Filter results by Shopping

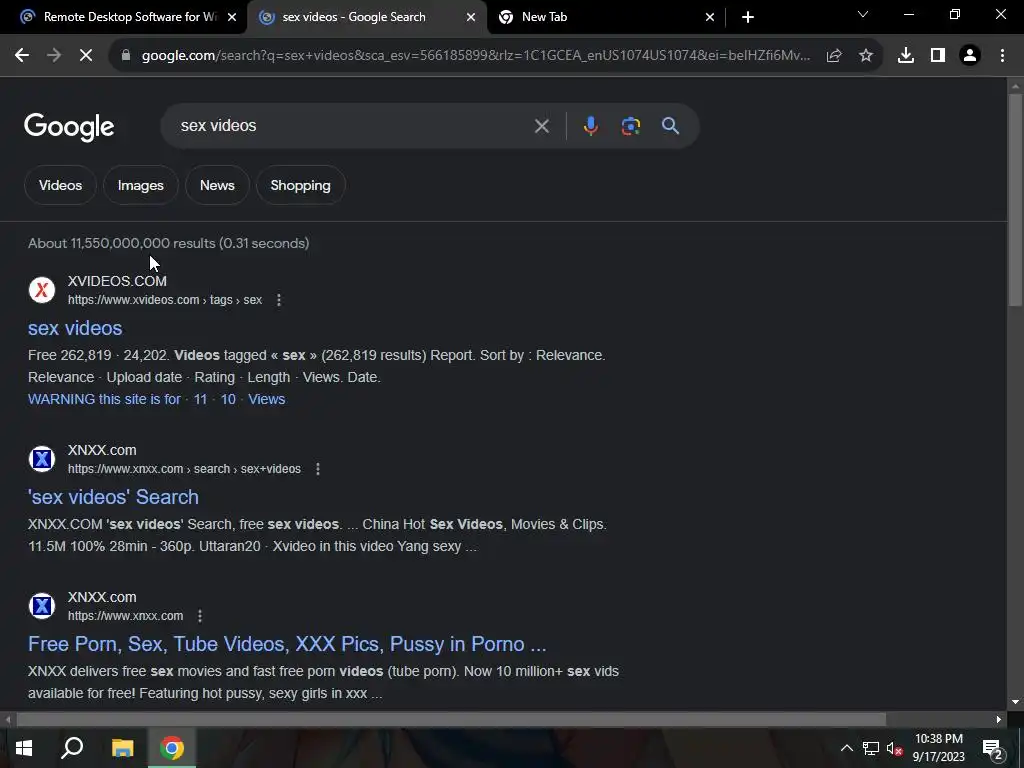pyautogui.click(x=300, y=185)
